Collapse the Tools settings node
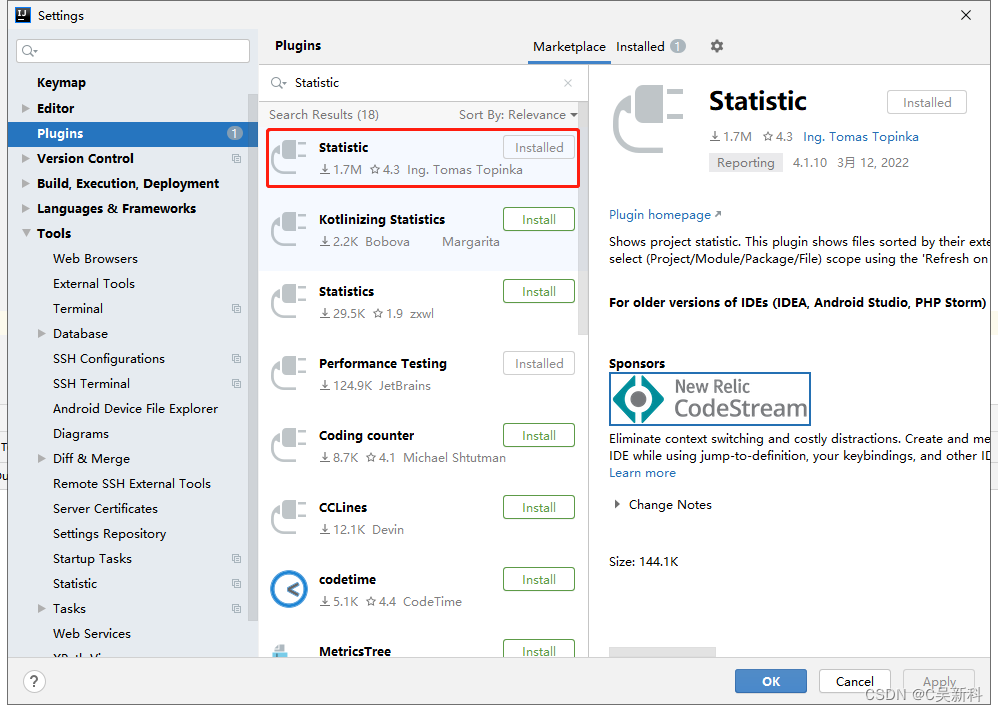The image size is (998, 712). [26, 233]
